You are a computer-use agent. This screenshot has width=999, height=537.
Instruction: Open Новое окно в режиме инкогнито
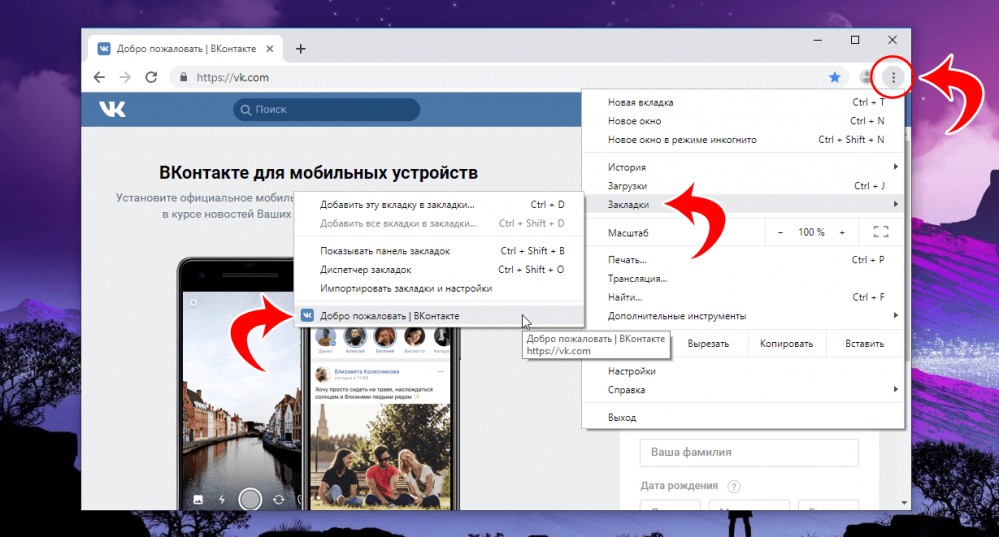coord(743,140)
